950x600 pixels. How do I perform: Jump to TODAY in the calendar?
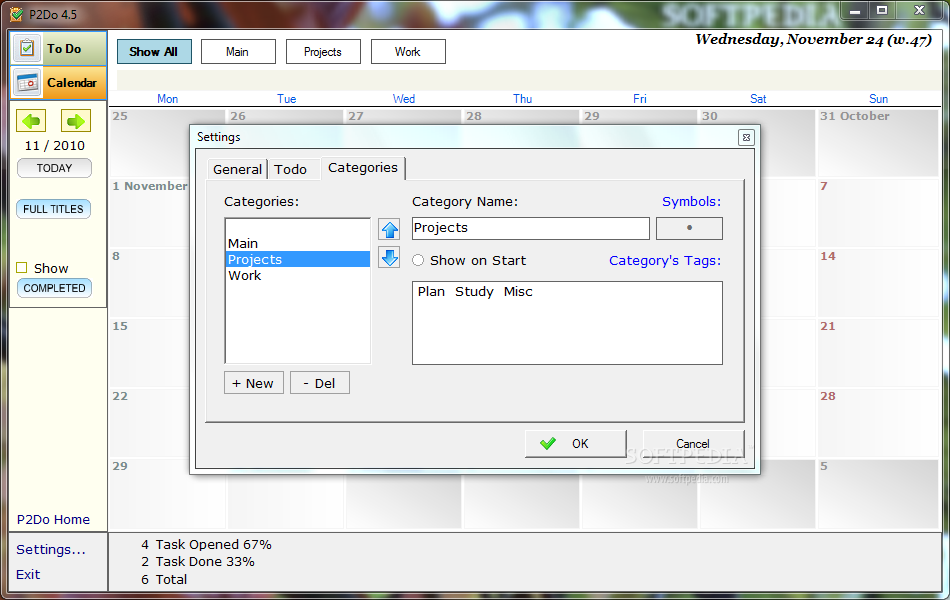coord(55,168)
